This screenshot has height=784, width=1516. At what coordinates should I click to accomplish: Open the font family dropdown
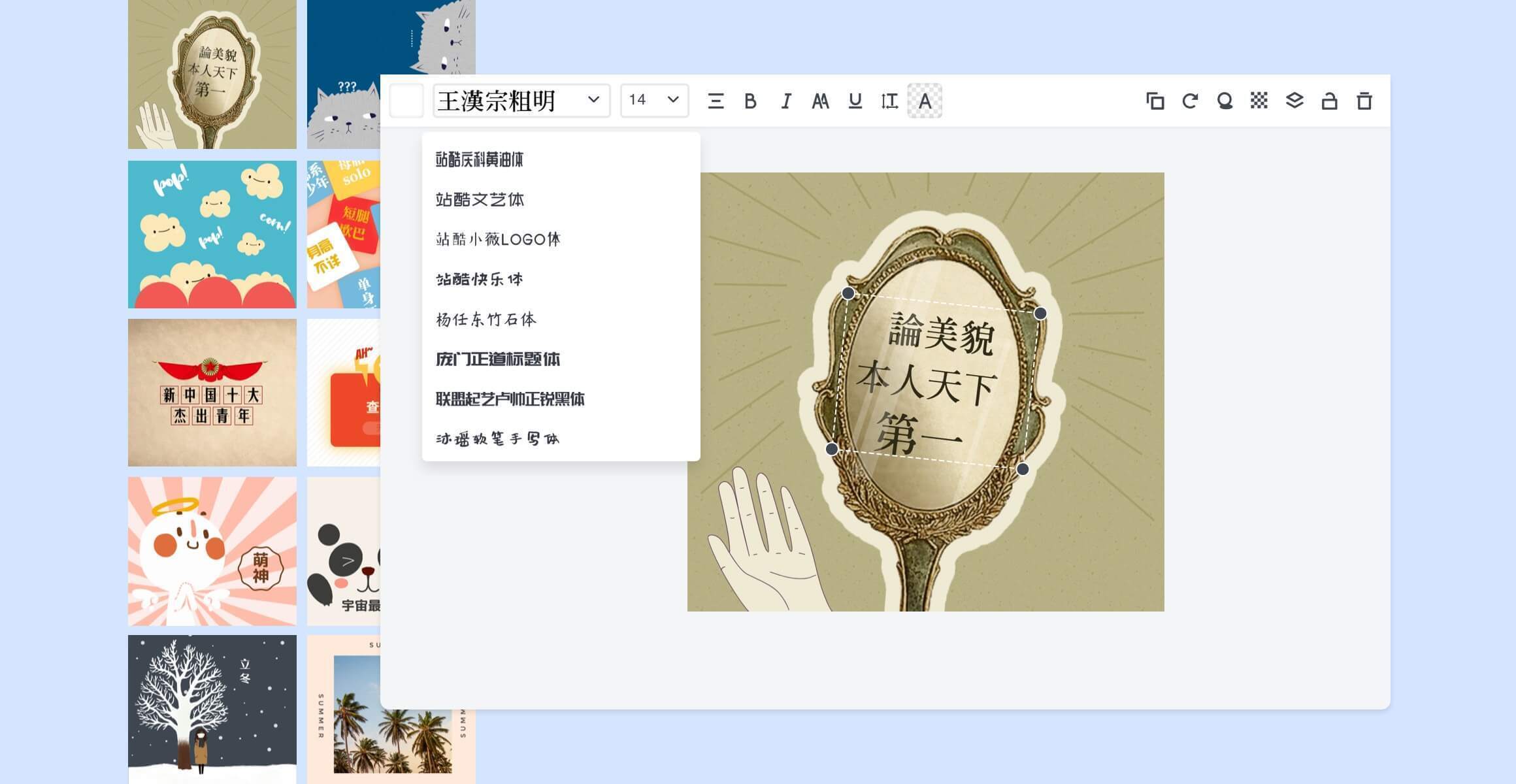pyautogui.click(x=521, y=101)
